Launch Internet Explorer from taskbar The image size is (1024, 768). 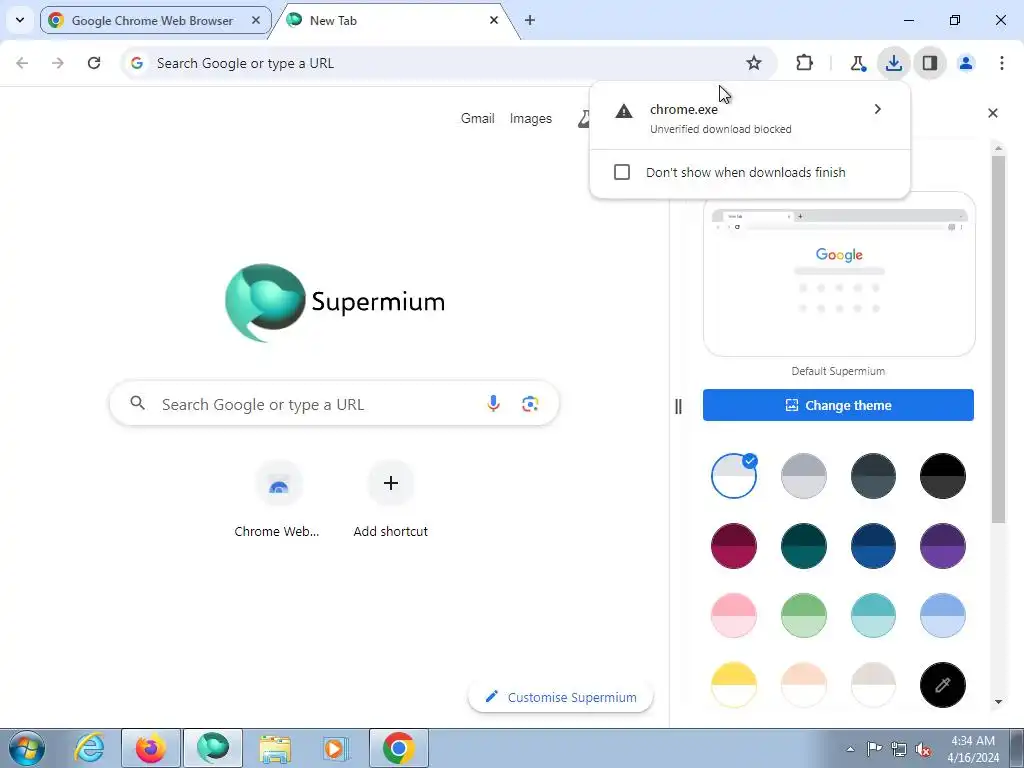point(89,748)
